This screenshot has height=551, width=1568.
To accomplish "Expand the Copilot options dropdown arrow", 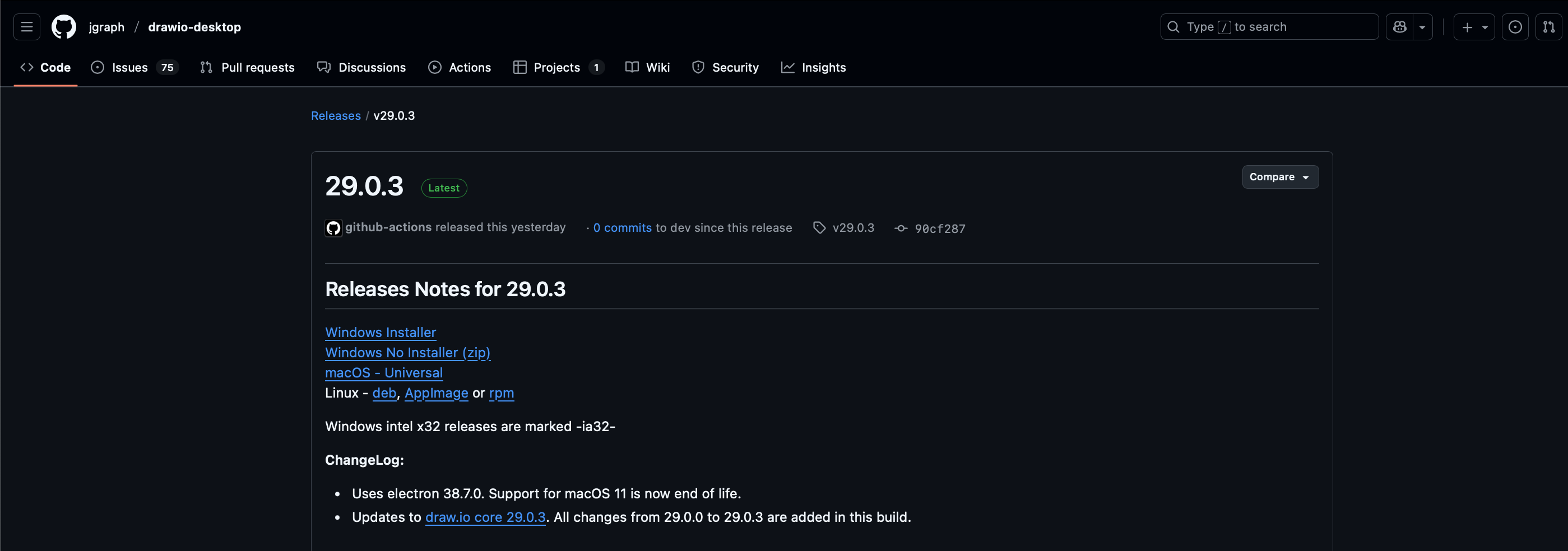I will [x=1422, y=27].
